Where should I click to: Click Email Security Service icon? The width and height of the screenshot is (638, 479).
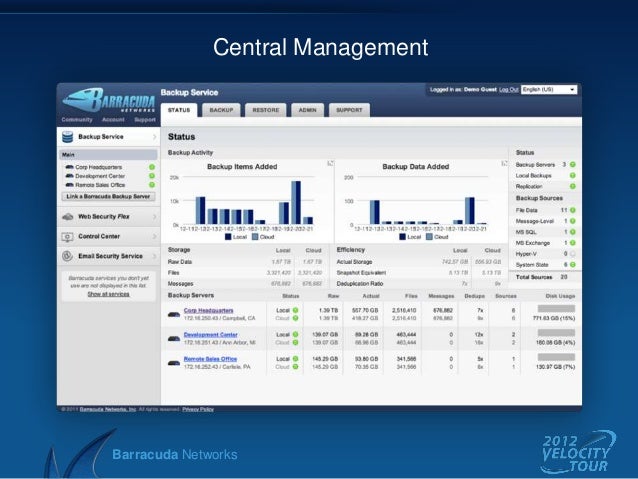click(68, 256)
